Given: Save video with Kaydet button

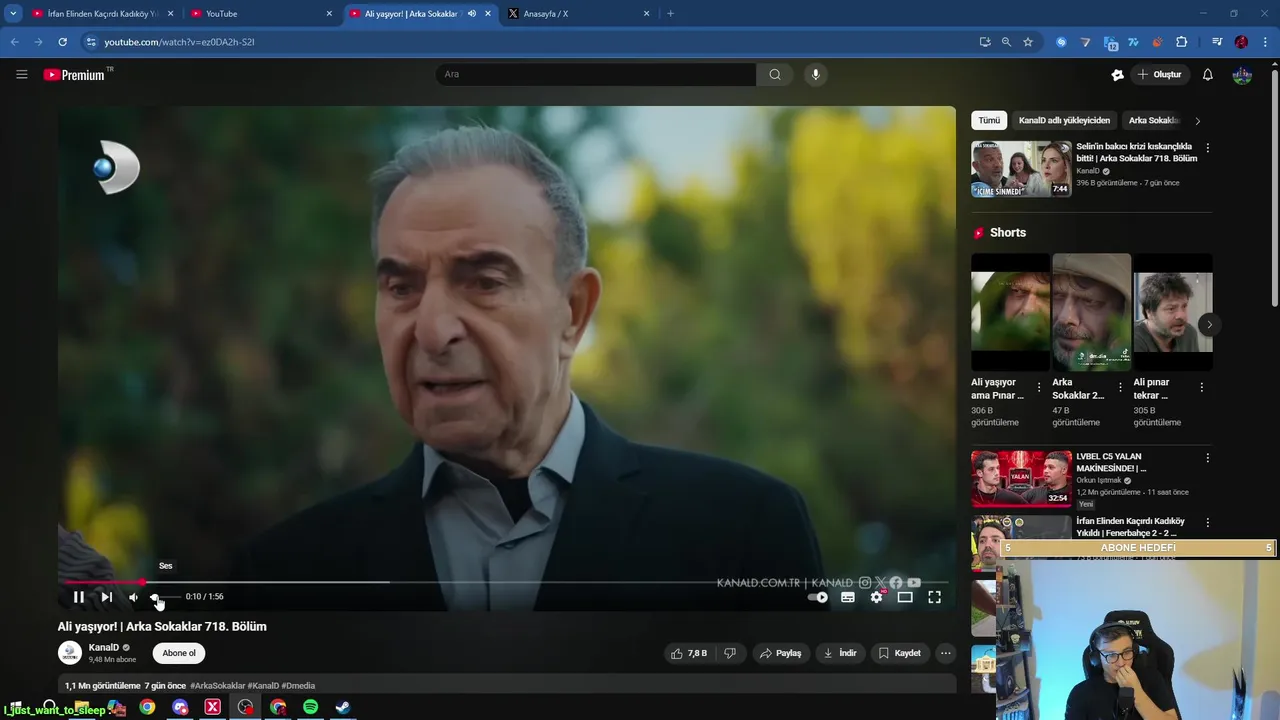Looking at the screenshot, I should 899,653.
